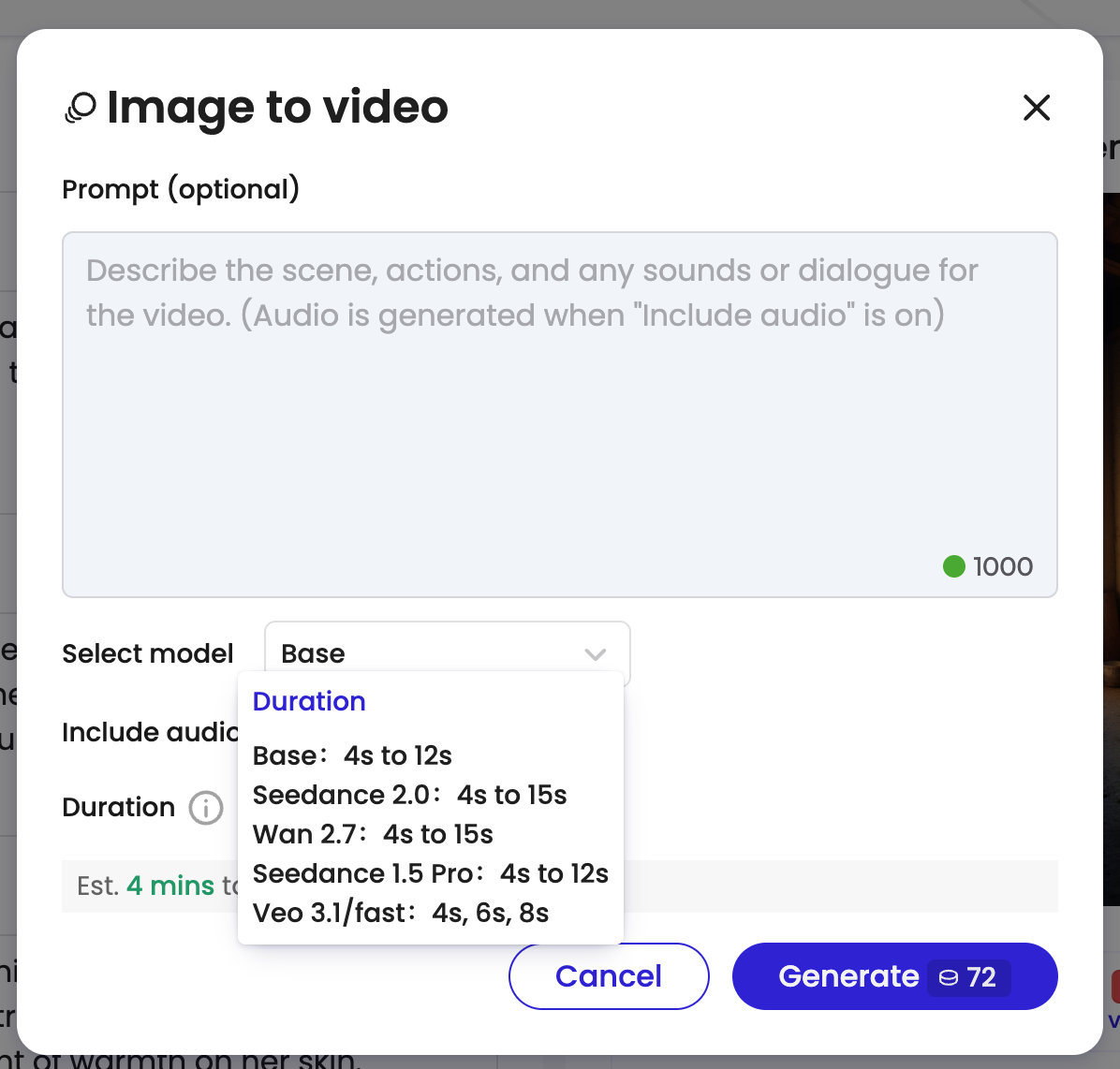Click the Veo 3.1/fast duration line
The height and width of the screenshot is (1069, 1120).
click(x=401, y=913)
